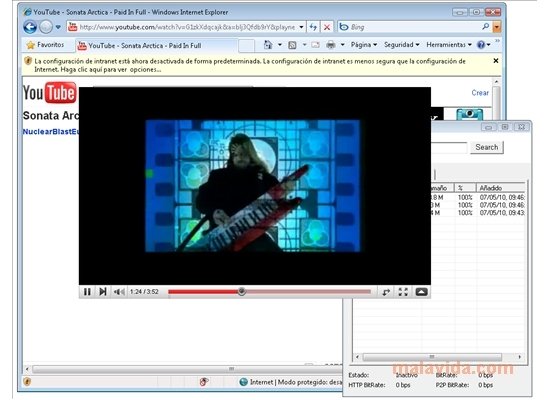Go back with the Internet Explorer back button
The height and width of the screenshot is (400, 550).
point(30,27)
